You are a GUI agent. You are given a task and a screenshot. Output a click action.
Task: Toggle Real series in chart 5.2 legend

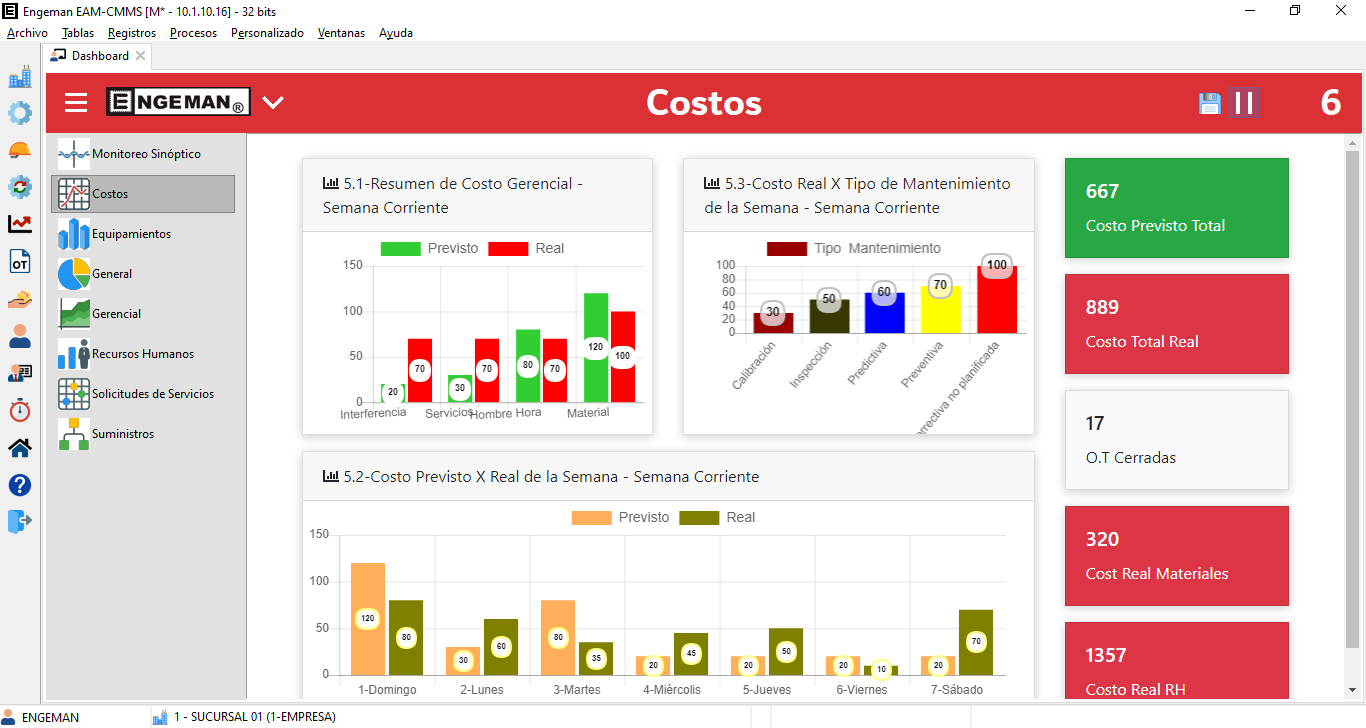[699, 517]
